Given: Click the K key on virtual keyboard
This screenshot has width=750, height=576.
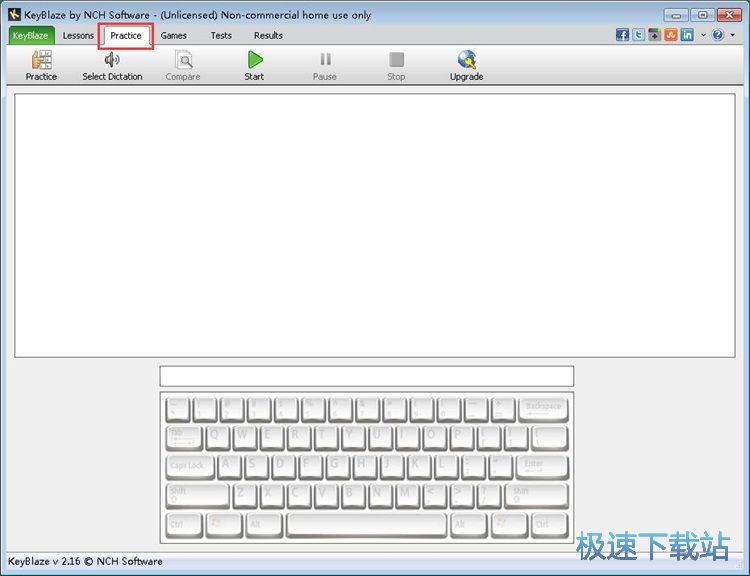Looking at the screenshot, I should coord(419,466).
